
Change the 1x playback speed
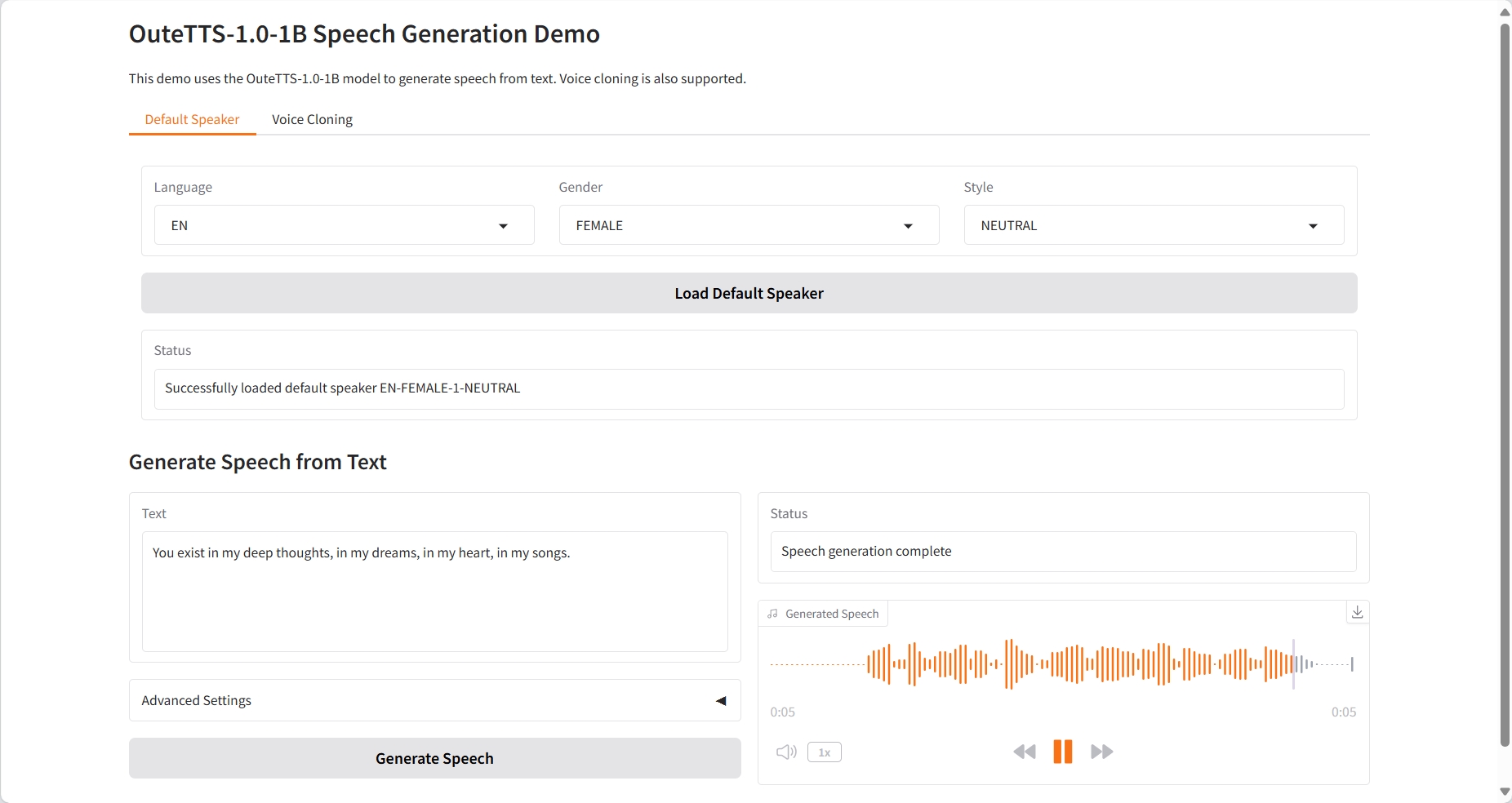point(824,752)
